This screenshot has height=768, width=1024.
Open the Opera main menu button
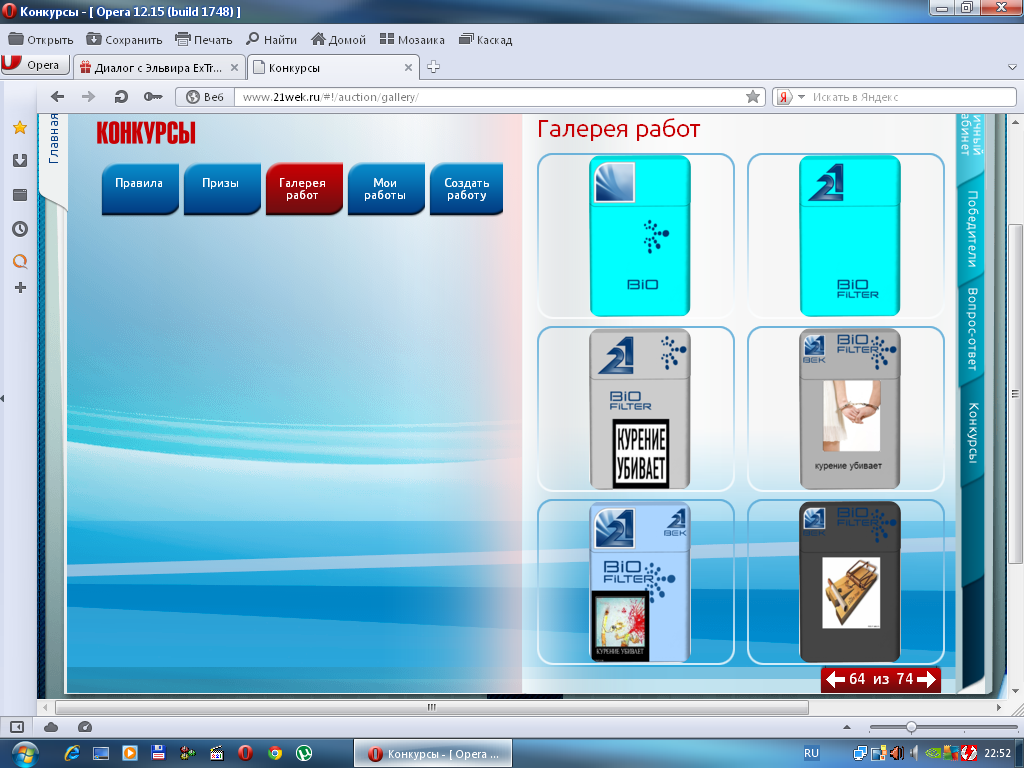click(35, 65)
